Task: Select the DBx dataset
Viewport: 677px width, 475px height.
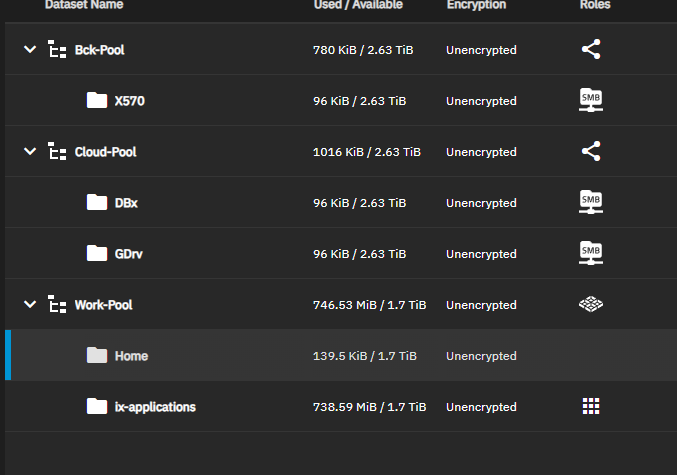Action: point(126,203)
